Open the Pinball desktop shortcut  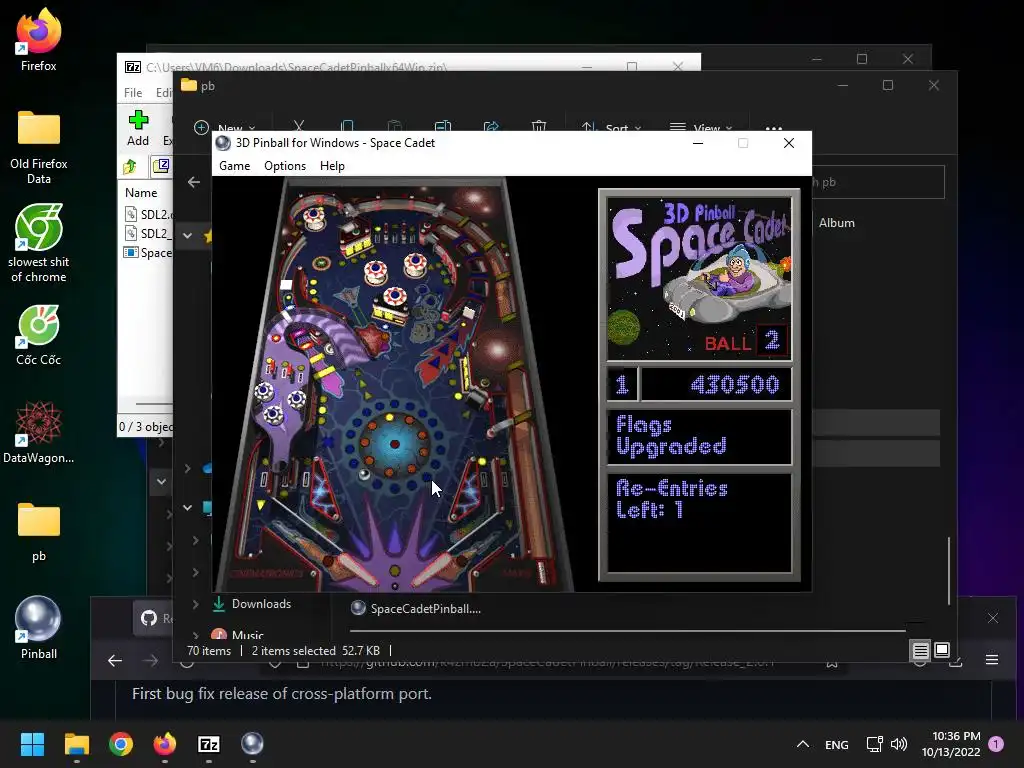click(39, 628)
